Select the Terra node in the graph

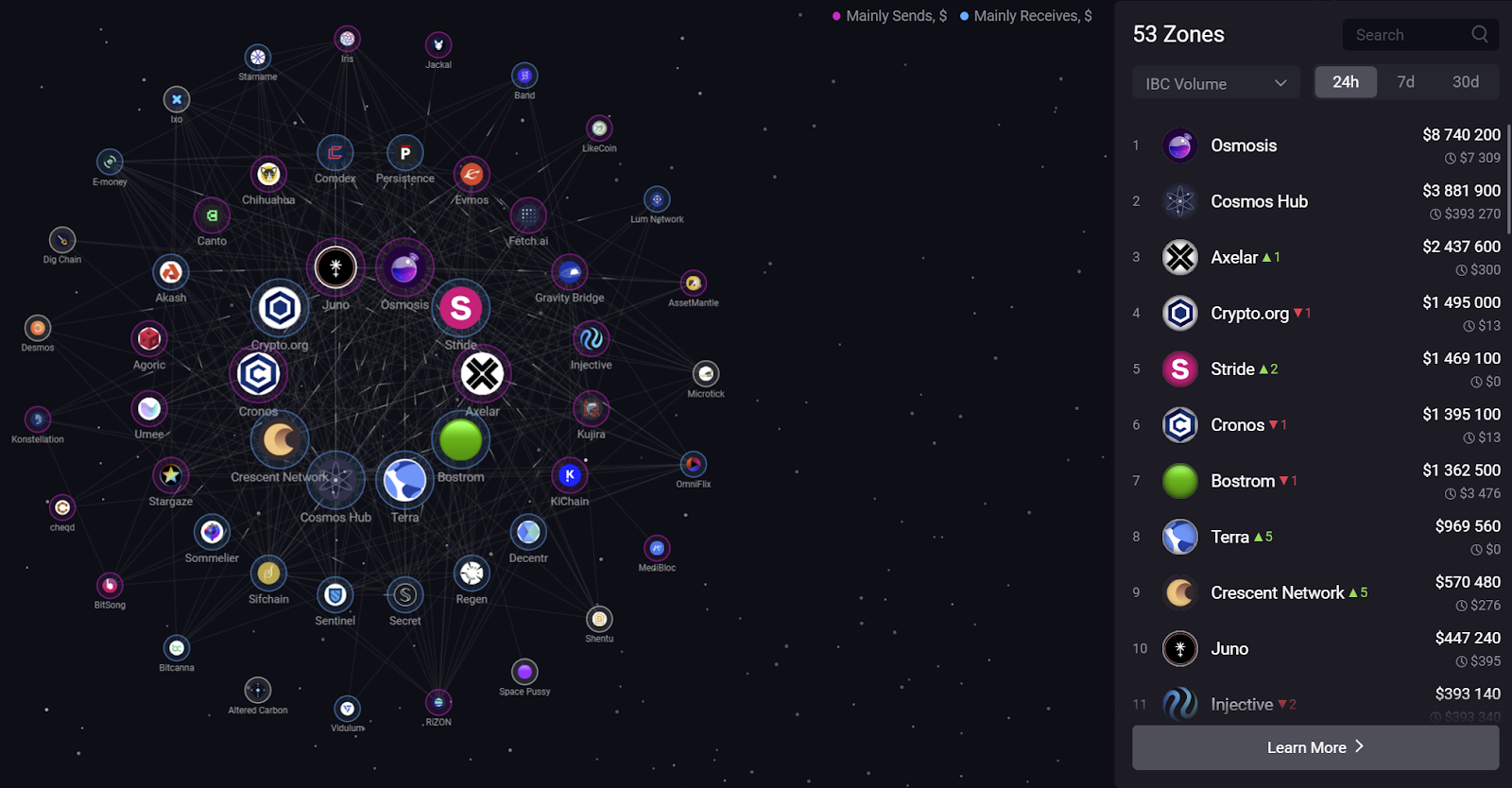tap(404, 480)
